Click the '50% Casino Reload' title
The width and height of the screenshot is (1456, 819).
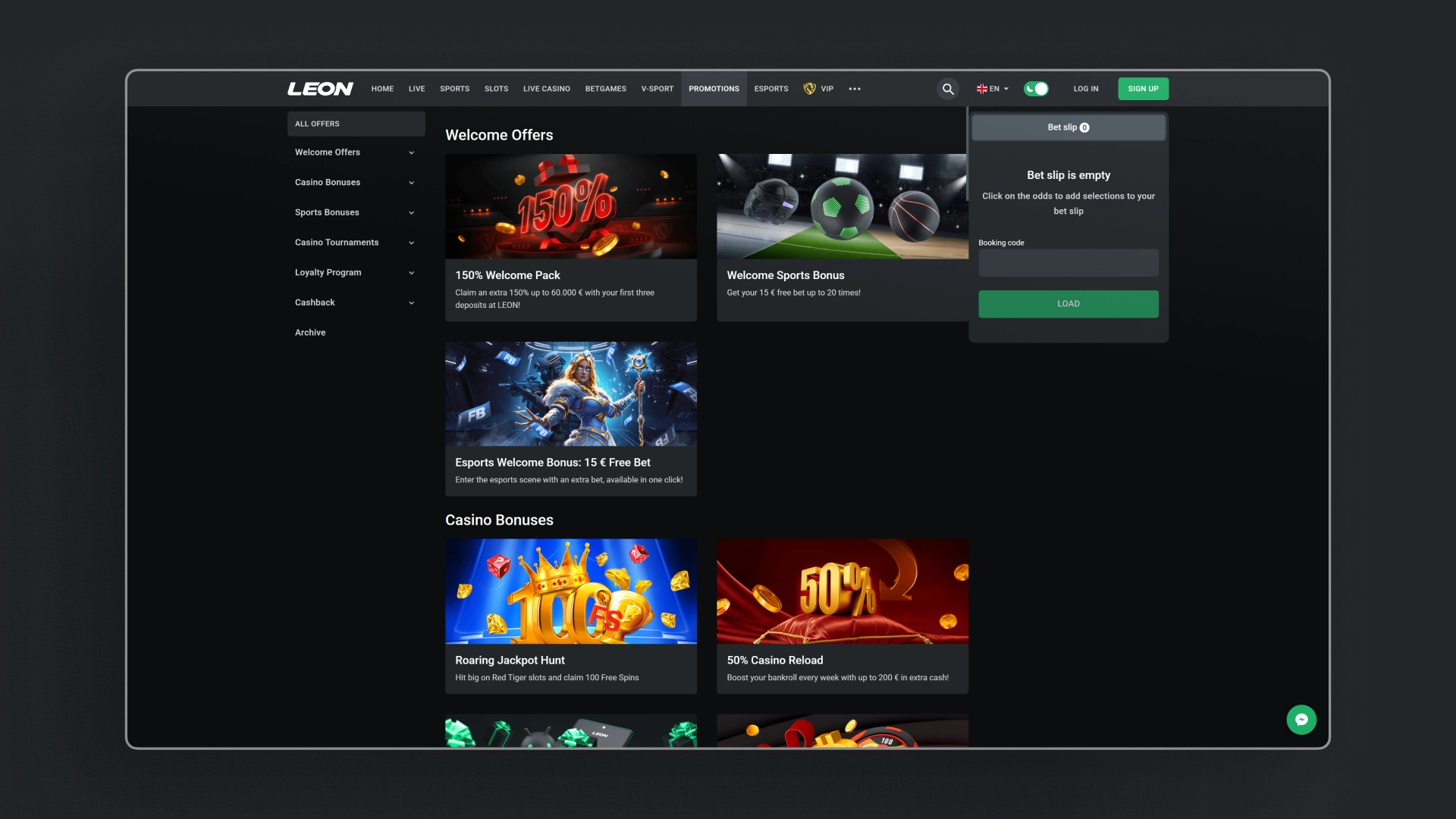click(x=774, y=661)
